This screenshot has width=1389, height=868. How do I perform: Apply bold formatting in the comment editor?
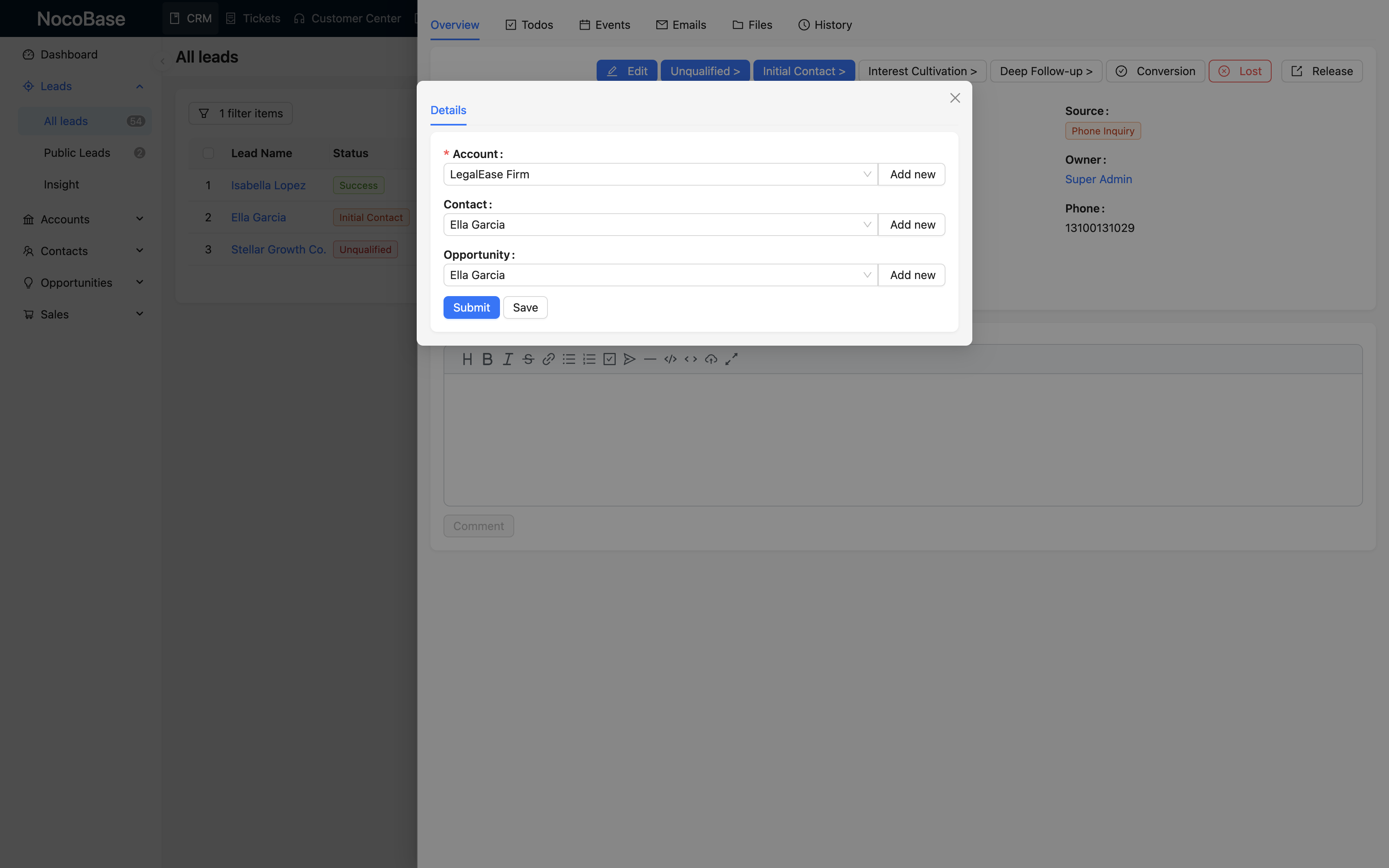(x=487, y=359)
